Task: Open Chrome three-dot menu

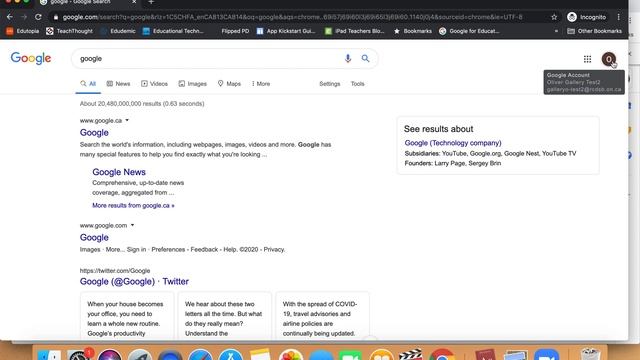Action: [x=618, y=17]
